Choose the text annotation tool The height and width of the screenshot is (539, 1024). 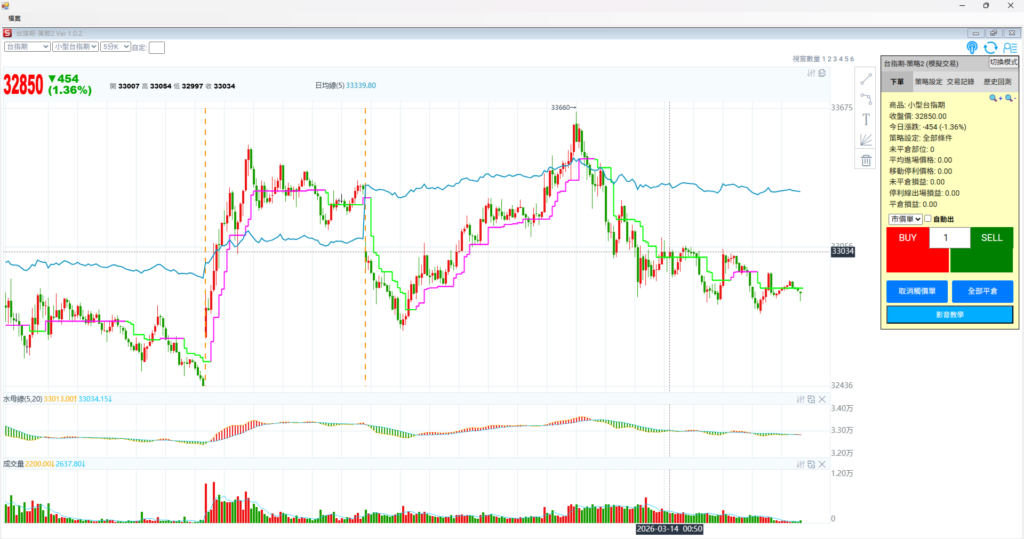click(x=866, y=120)
